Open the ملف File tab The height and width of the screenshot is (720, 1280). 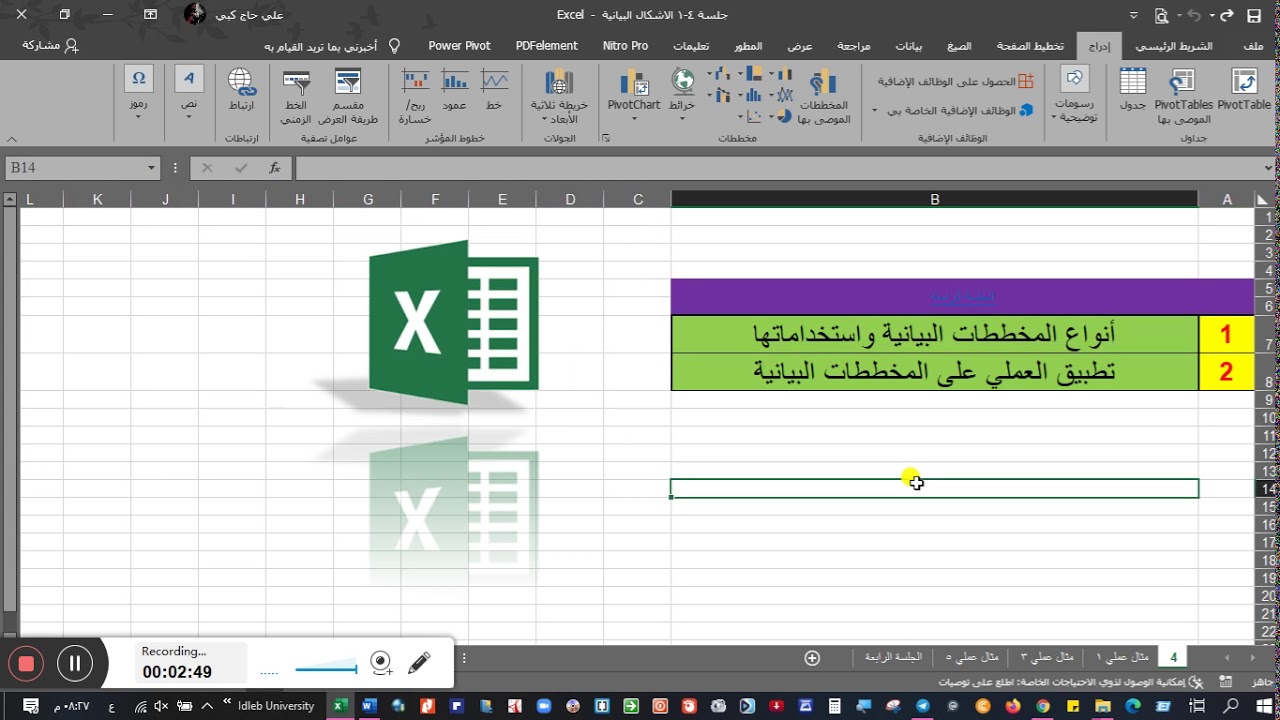pos(1253,46)
